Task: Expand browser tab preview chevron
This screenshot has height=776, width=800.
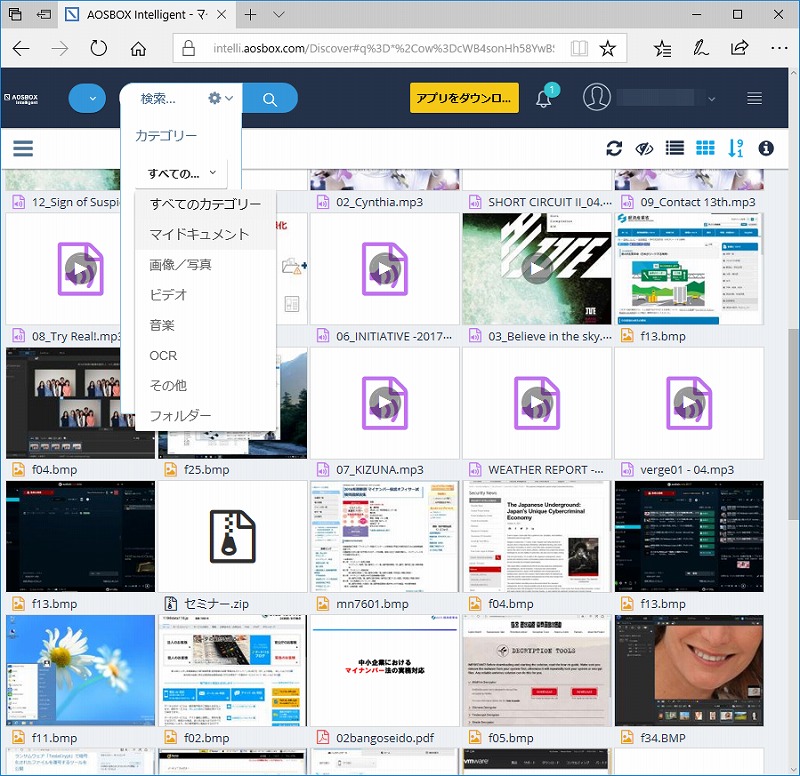Action: tap(279, 15)
